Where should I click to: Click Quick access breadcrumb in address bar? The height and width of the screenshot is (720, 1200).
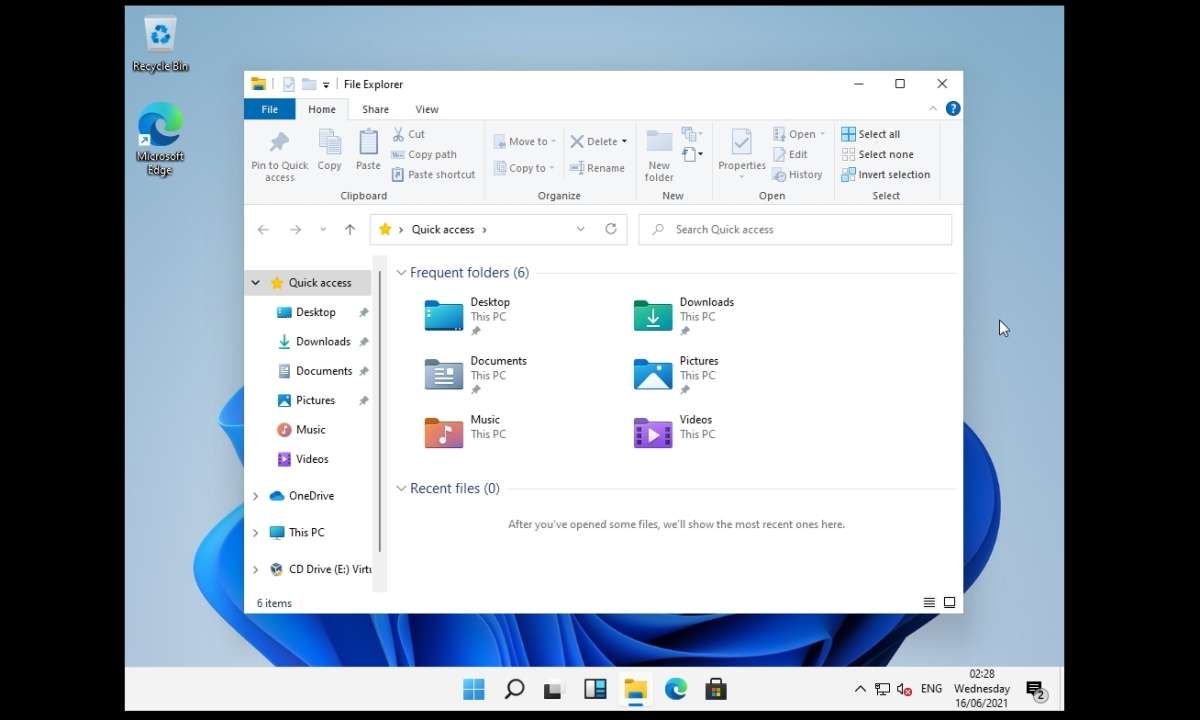click(443, 229)
